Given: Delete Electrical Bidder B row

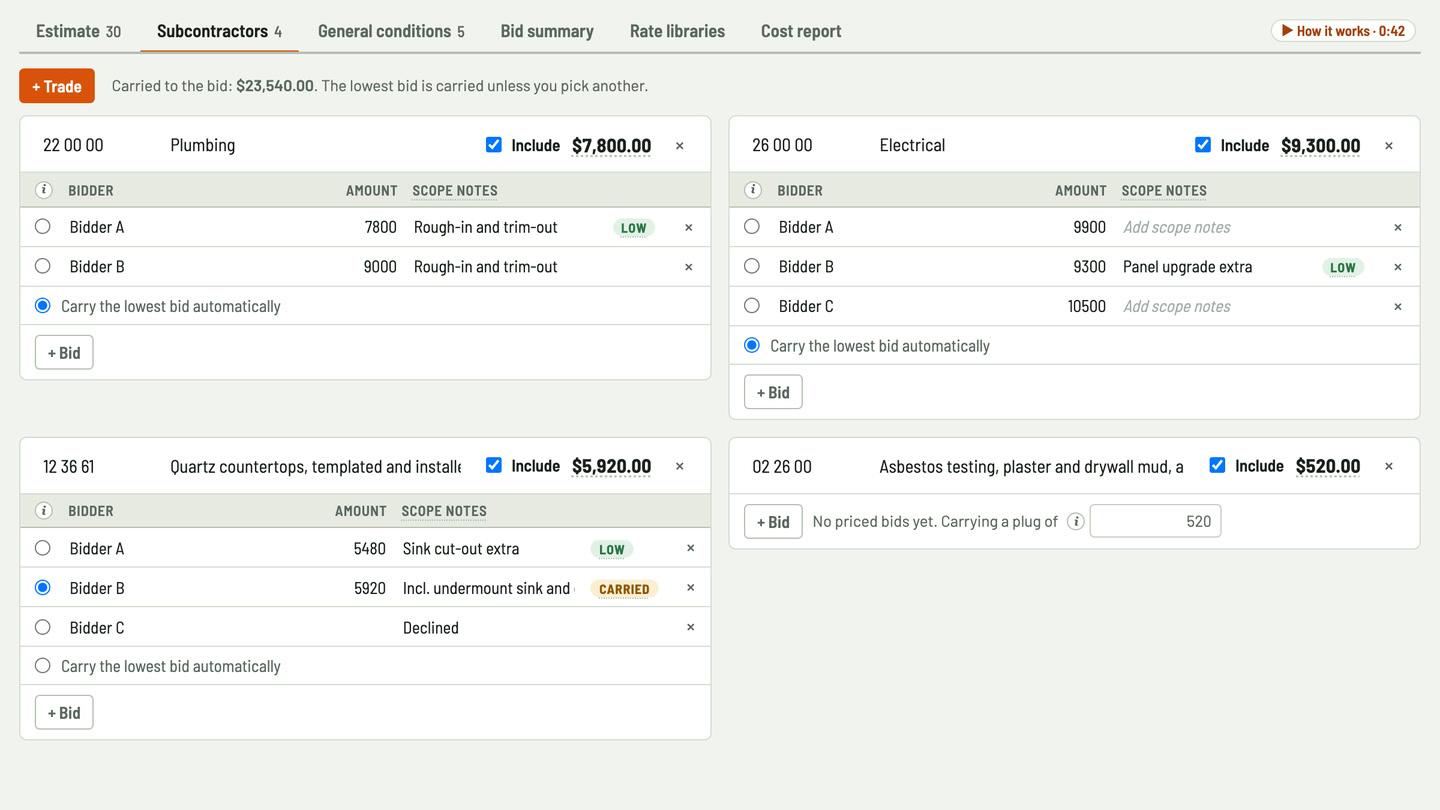Looking at the screenshot, I should pos(1398,267).
